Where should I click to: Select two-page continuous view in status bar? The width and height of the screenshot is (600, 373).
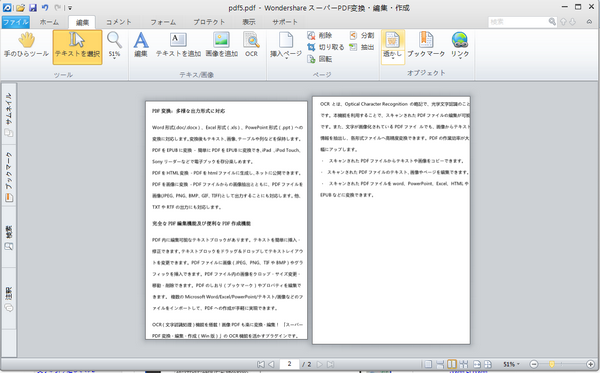pos(463,364)
